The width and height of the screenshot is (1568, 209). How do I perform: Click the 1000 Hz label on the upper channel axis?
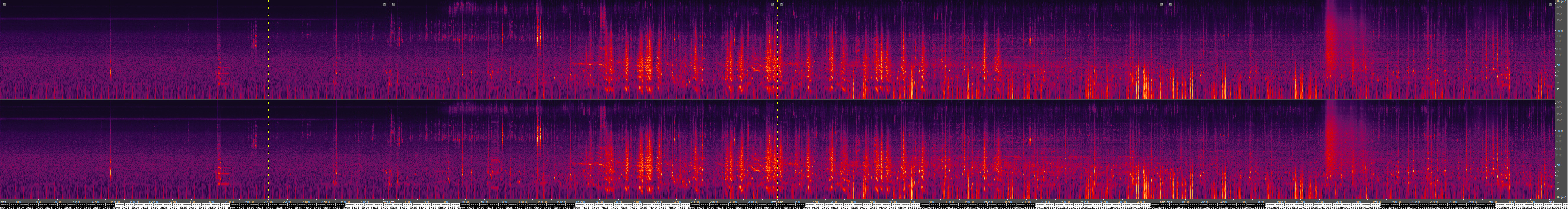pos(1560,30)
